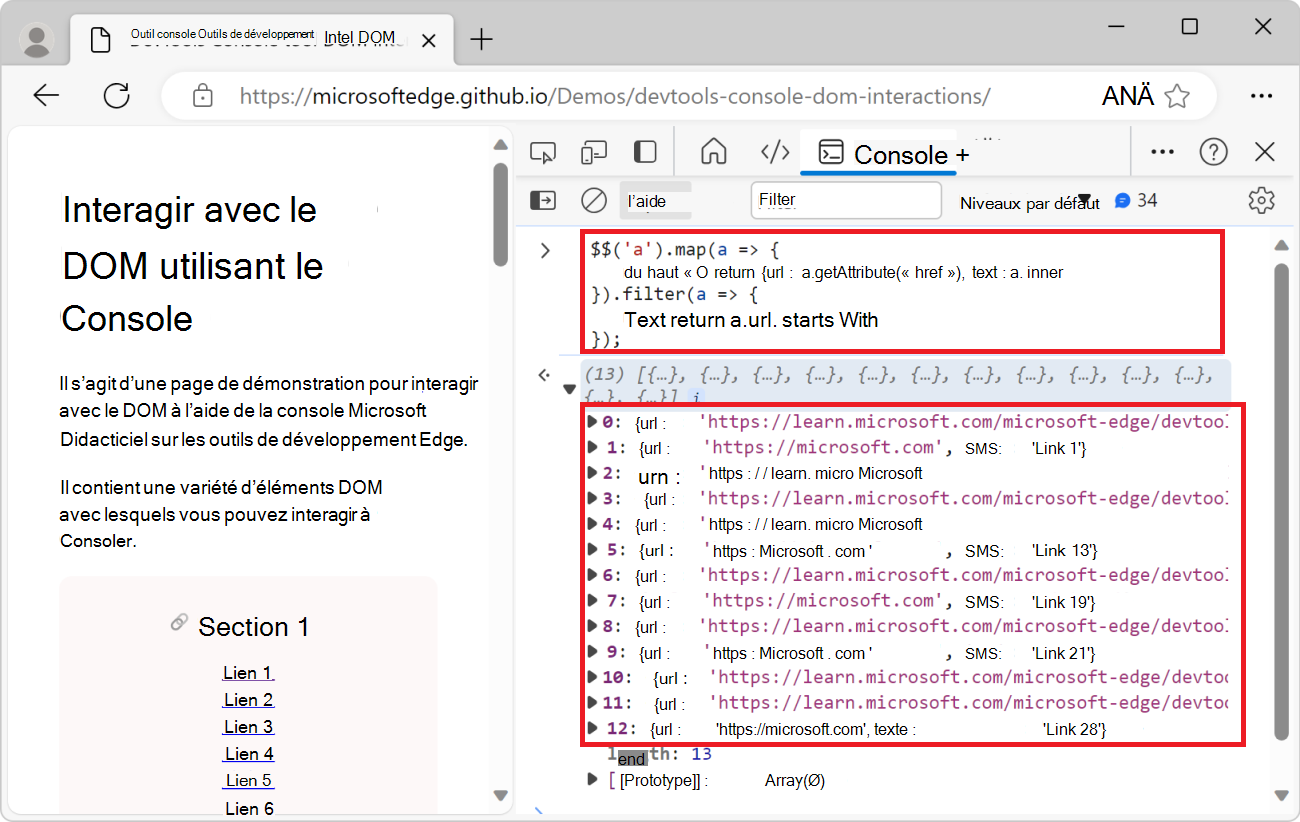The width and height of the screenshot is (1300, 822).
Task: Close the DevTools panel
Action: coord(1265,152)
